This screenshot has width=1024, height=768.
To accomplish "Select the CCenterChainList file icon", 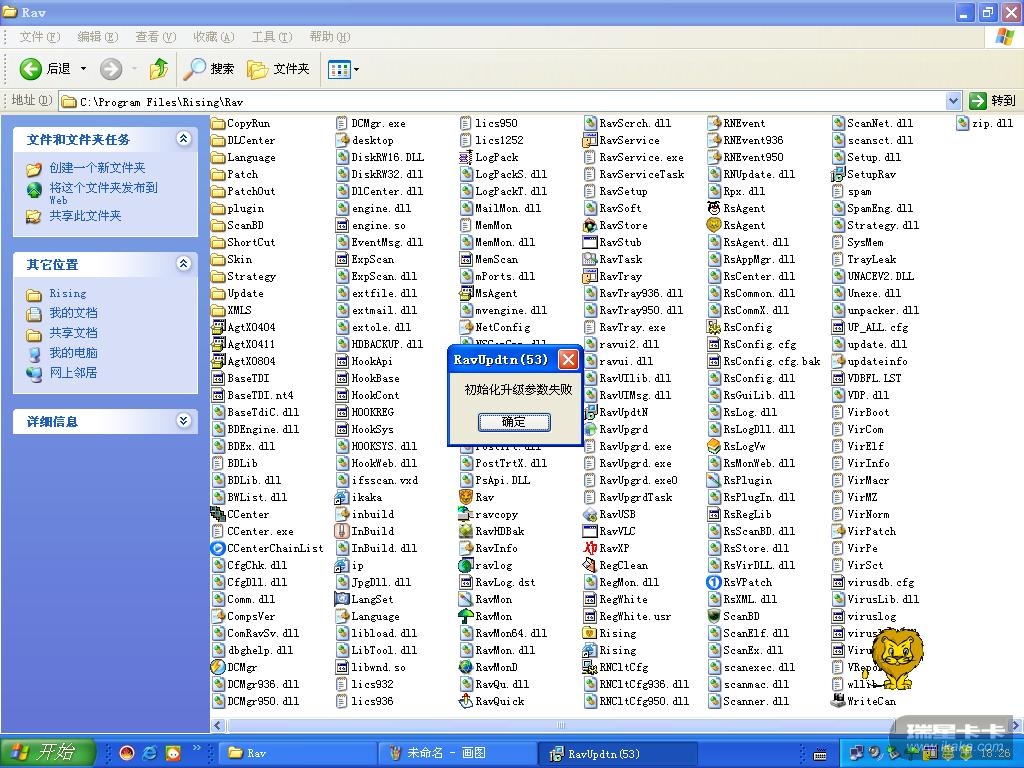I will click(x=218, y=548).
